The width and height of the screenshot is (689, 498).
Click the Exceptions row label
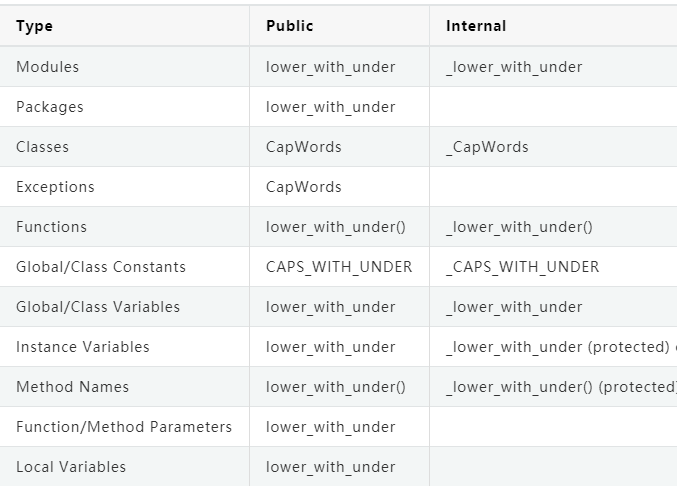[x=55, y=187]
